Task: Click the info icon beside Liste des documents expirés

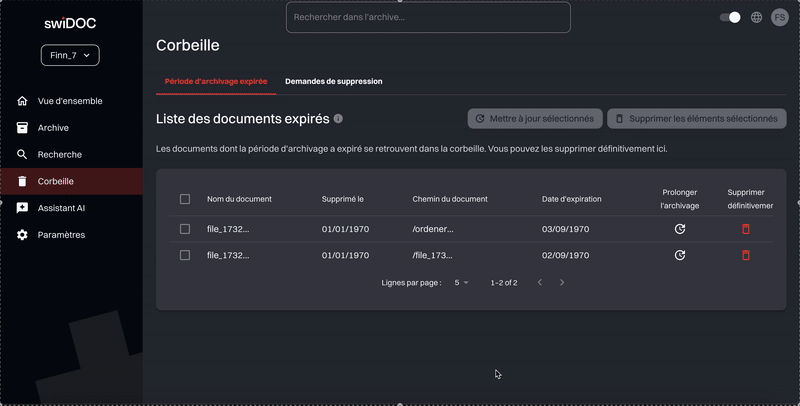Action: point(338,119)
